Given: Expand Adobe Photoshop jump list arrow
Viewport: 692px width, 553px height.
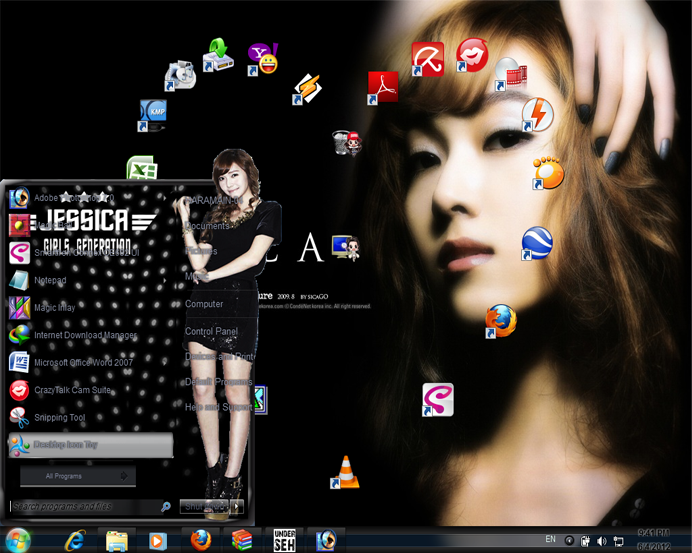Looking at the screenshot, I should 165,198.
